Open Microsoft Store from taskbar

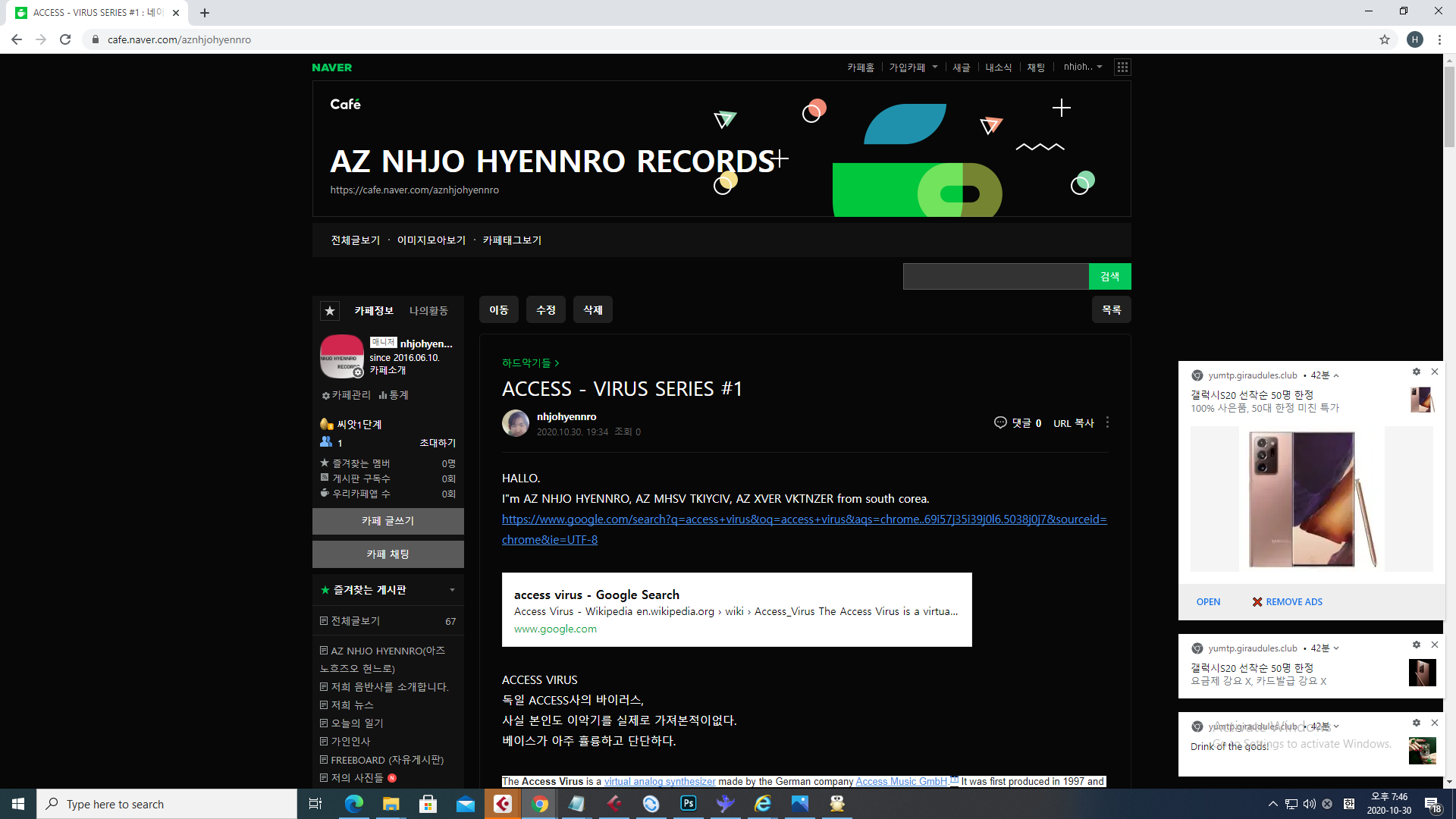(428, 804)
